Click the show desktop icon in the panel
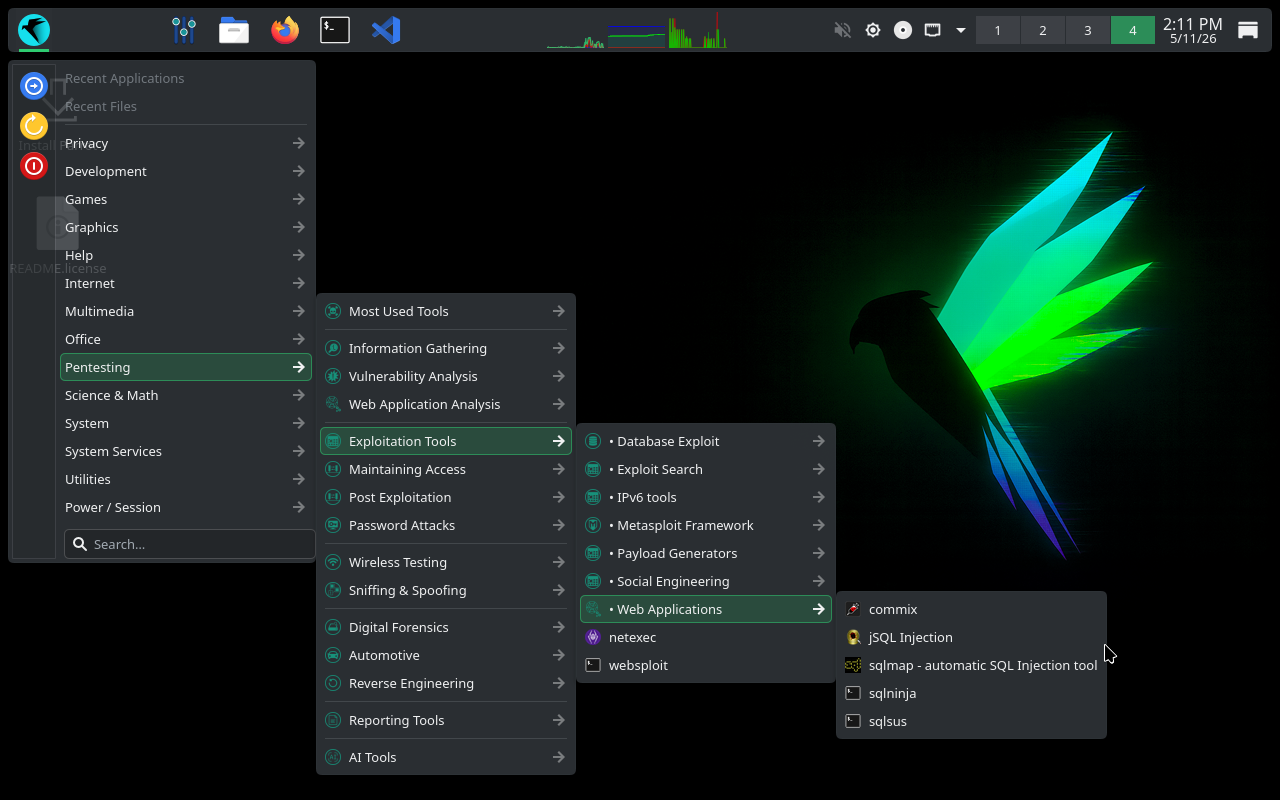Screen dimensions: 1280x800 point(1248,30)
